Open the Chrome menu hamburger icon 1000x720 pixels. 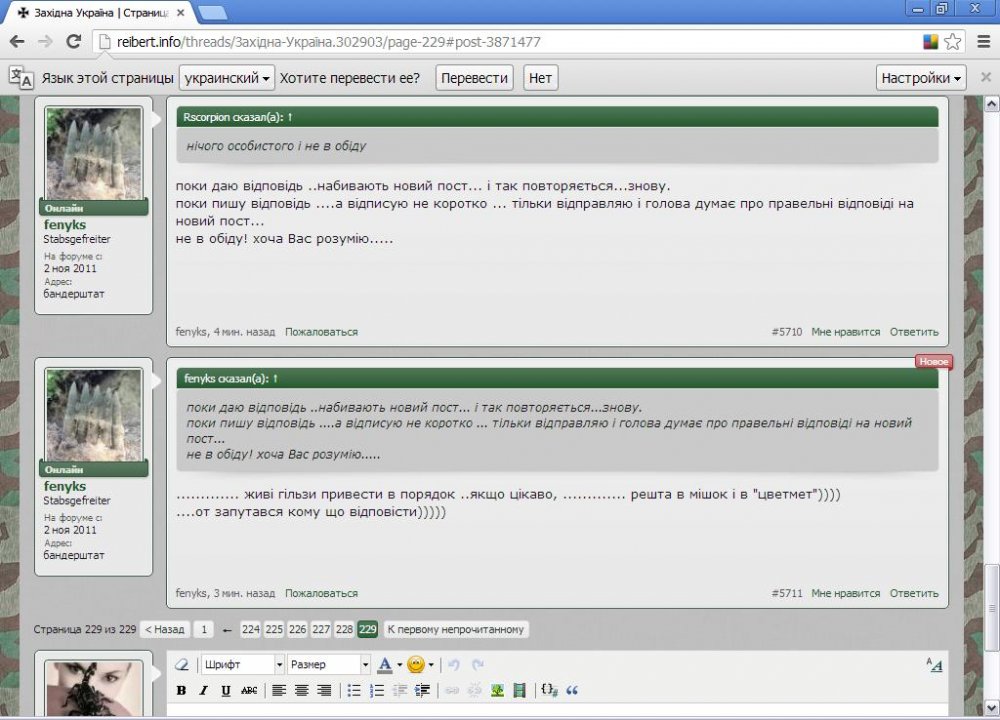tap(983, 41)
